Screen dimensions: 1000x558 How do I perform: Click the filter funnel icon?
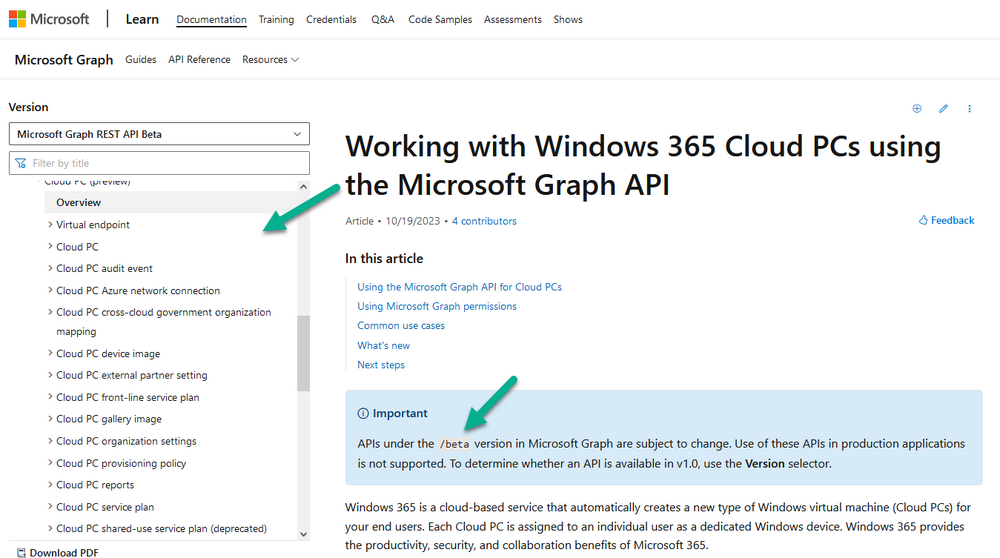tap(20, 163)
